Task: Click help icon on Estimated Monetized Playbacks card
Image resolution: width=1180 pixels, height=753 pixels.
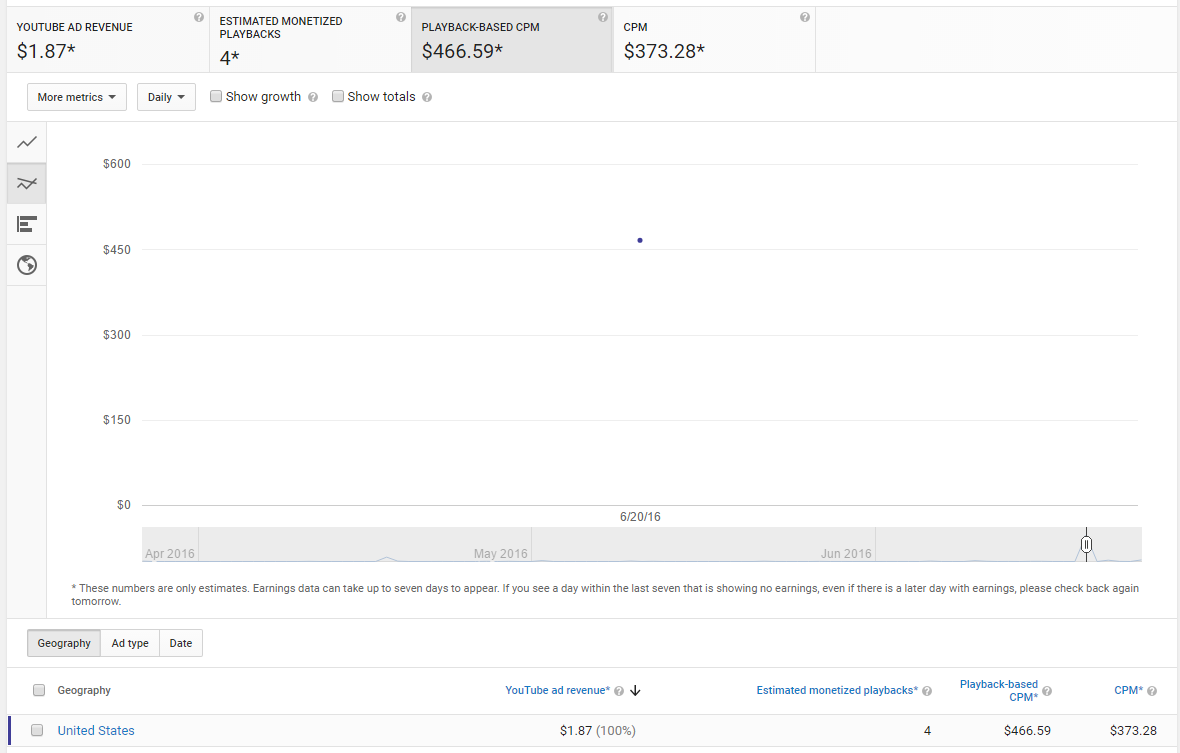Action: pos(401,18)
